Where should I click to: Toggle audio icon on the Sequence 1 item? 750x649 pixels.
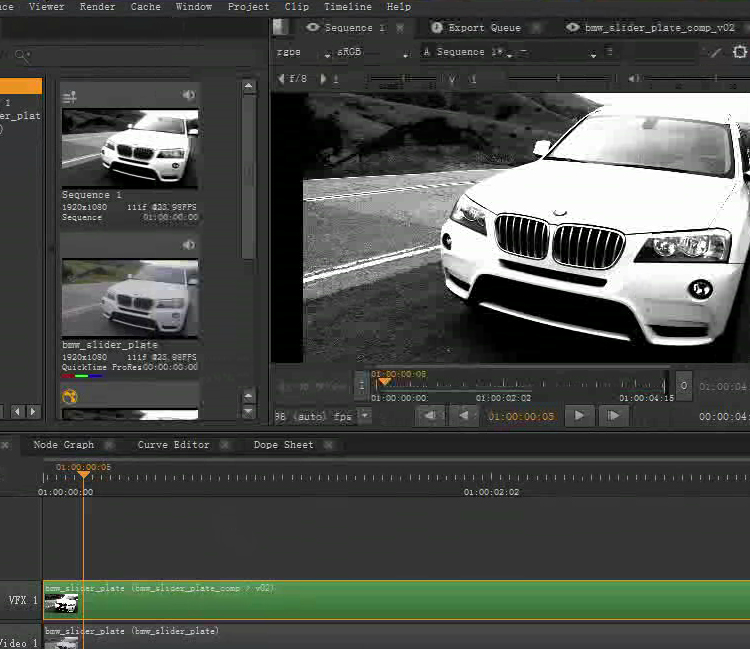[188, 95]
